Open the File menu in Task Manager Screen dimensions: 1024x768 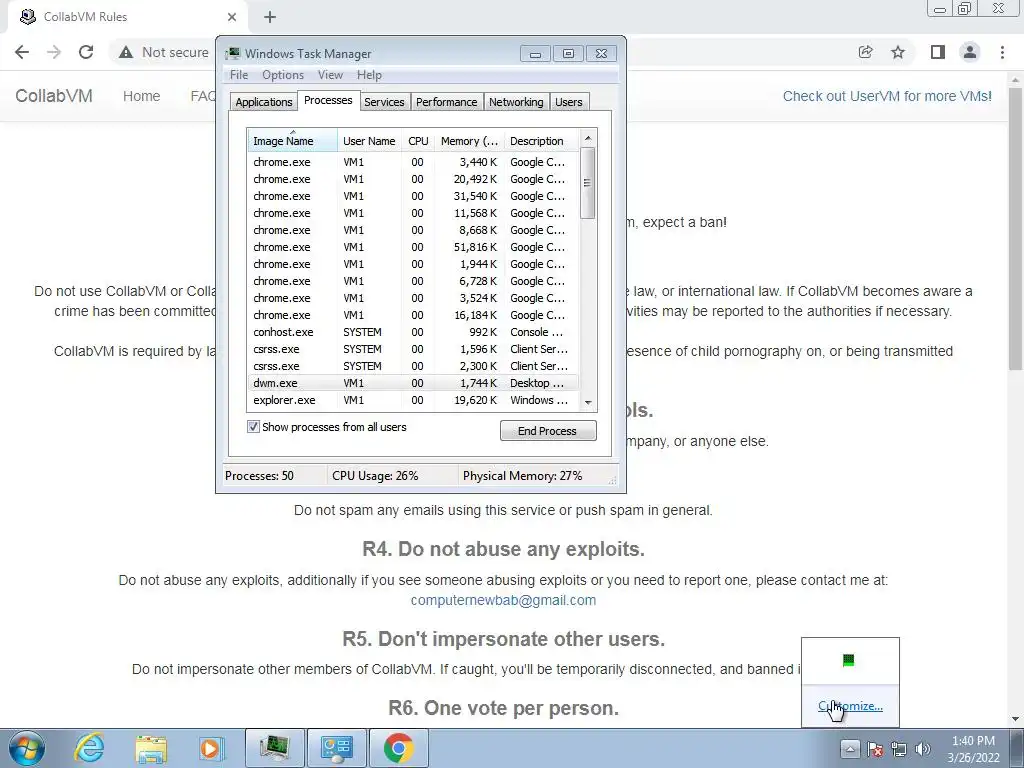coord(239,75)
